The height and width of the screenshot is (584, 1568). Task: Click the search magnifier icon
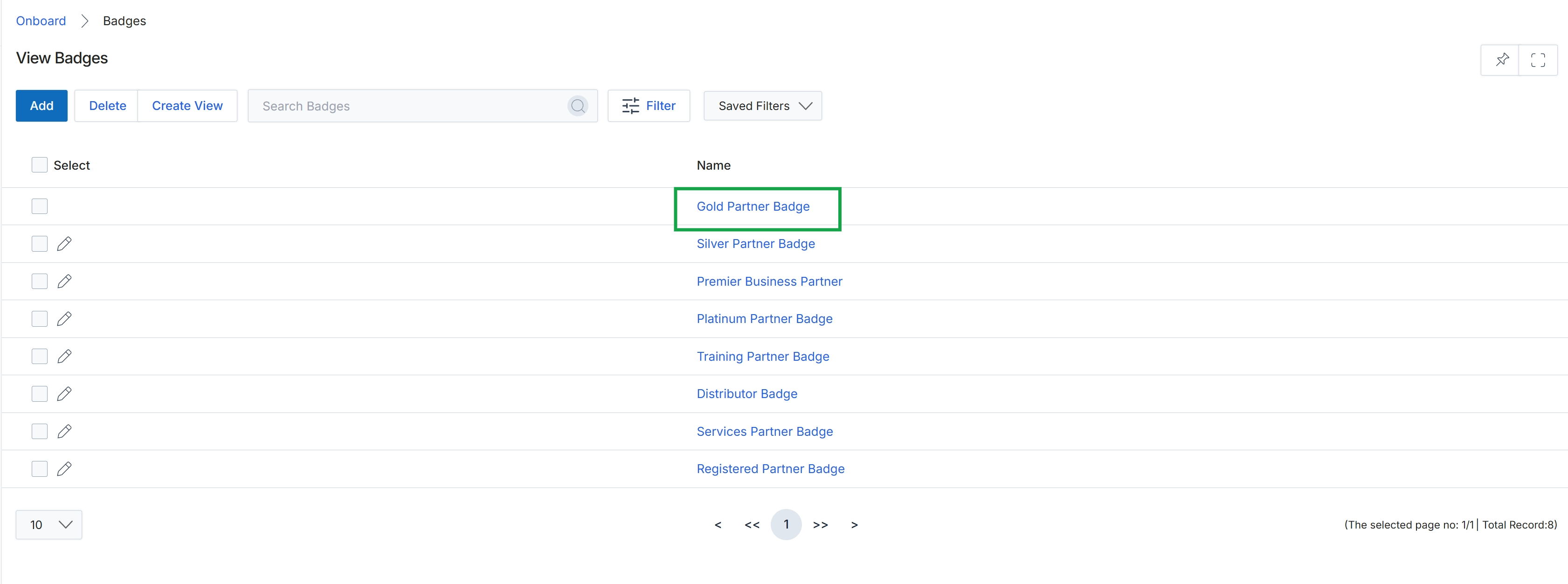tap(578, 106)
